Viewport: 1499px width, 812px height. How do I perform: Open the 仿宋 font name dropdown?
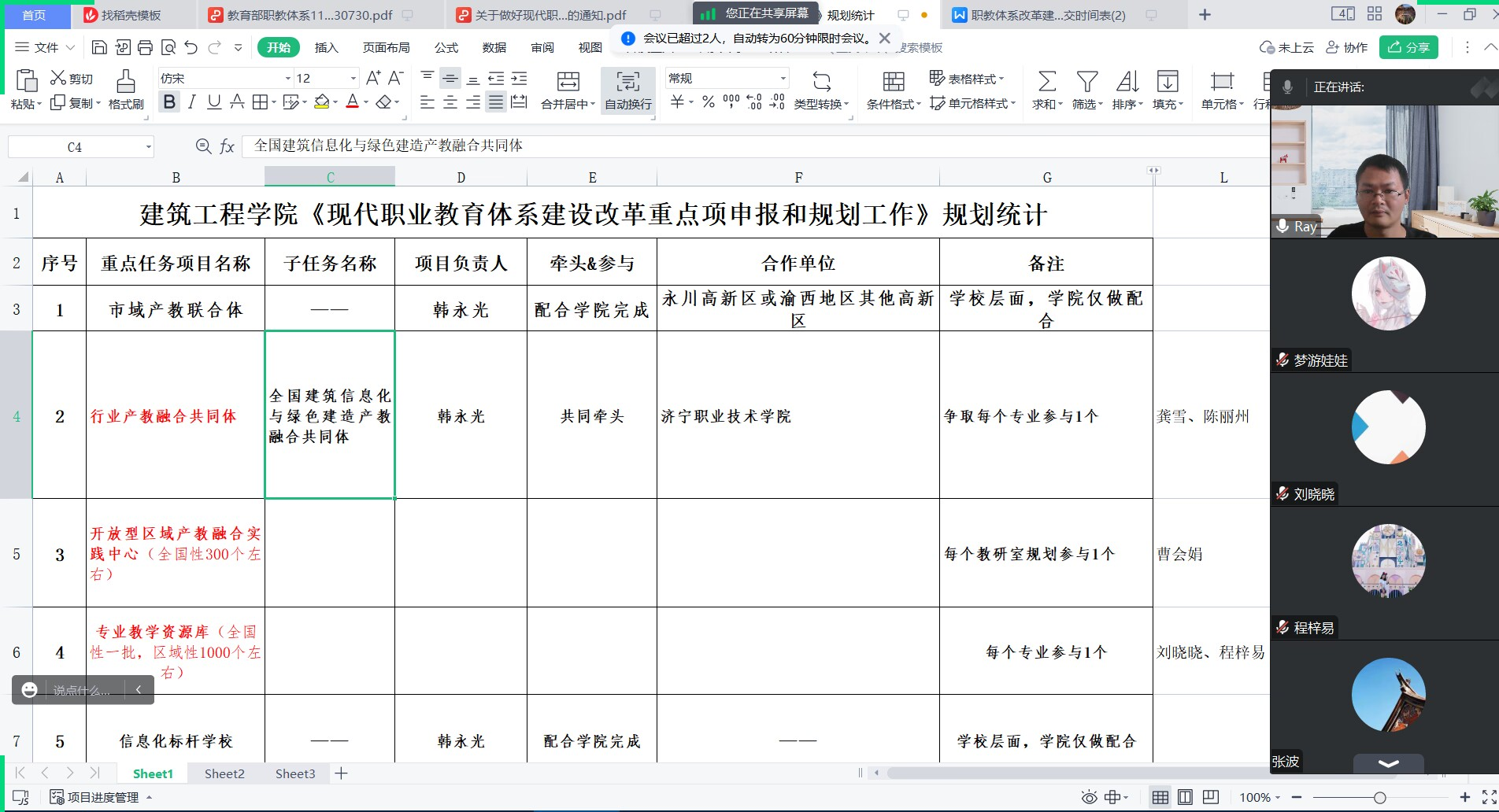coord(288,77)
